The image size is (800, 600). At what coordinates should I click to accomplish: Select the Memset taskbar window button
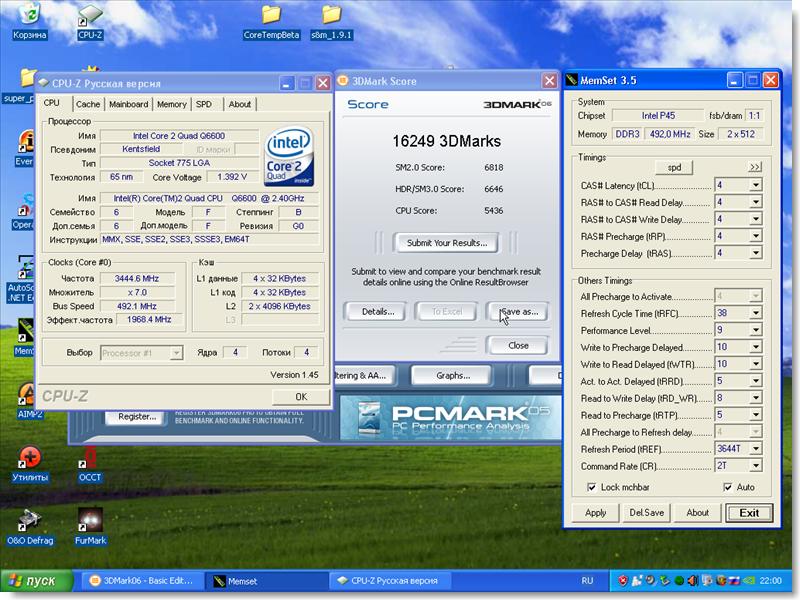[265, 580]
